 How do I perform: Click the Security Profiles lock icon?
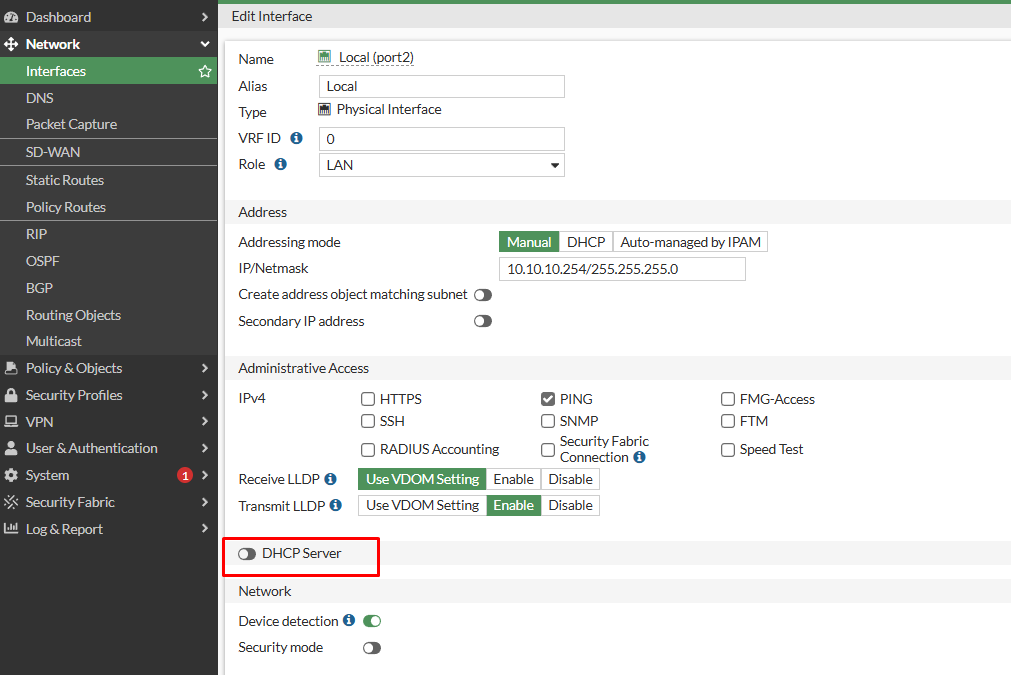click(x=11, y=395)
